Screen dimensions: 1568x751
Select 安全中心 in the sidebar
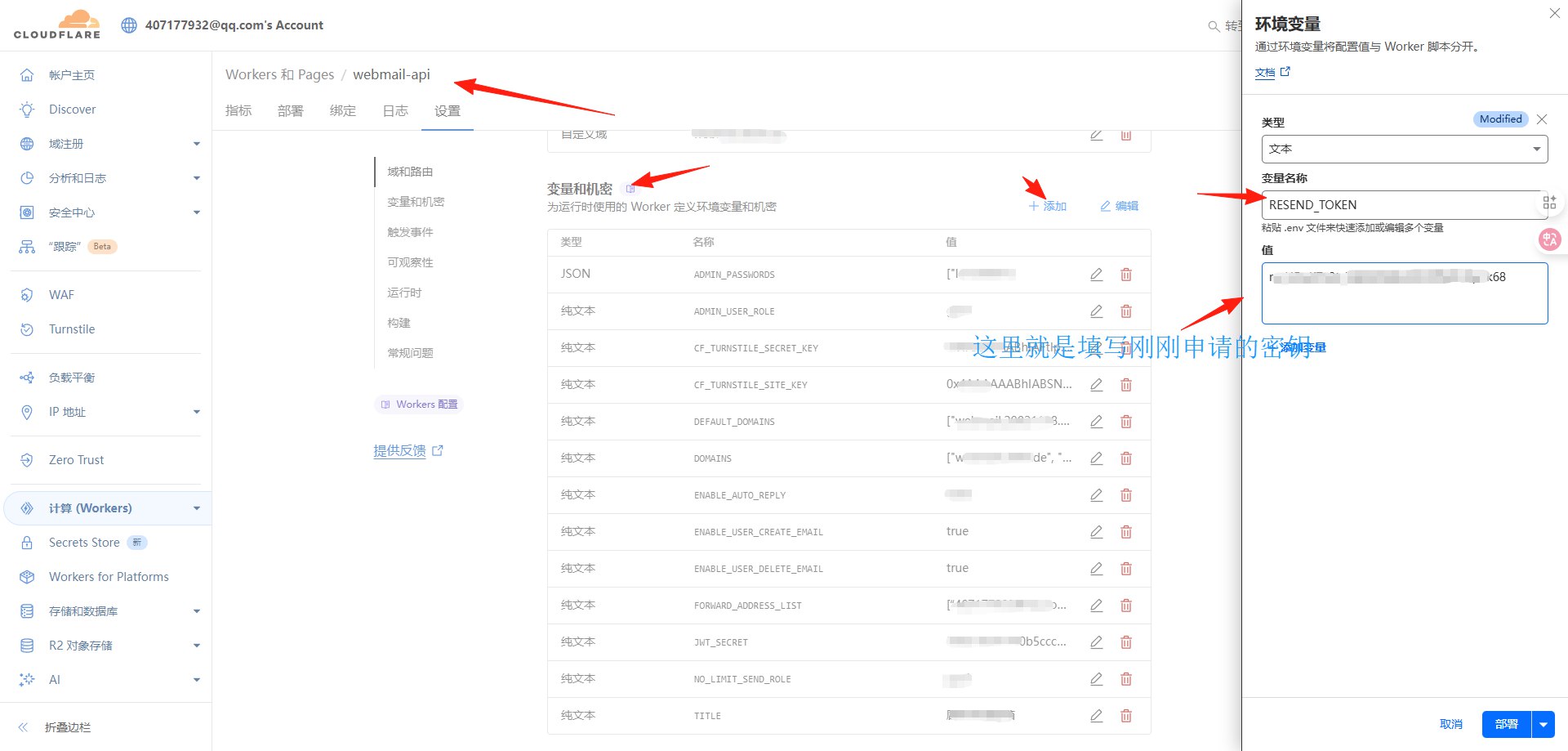coord(71,212)
